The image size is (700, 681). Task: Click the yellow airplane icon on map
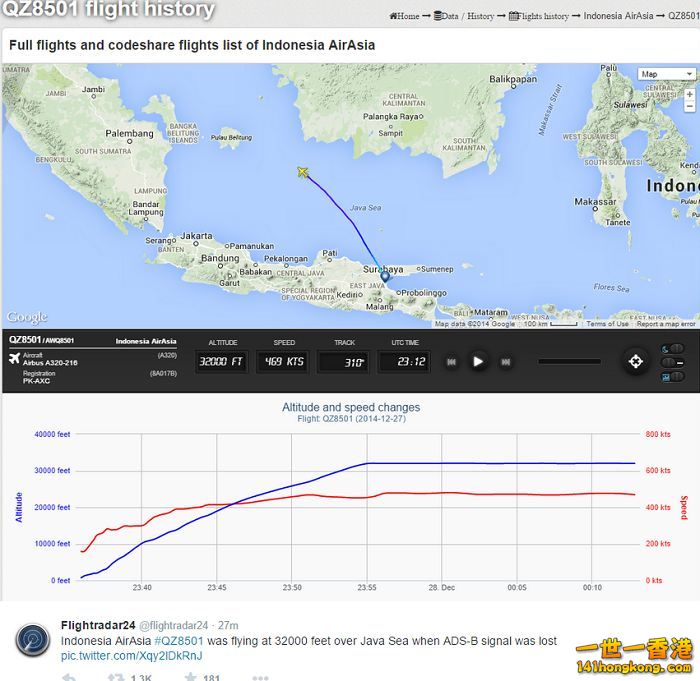(x=302, y=172)
